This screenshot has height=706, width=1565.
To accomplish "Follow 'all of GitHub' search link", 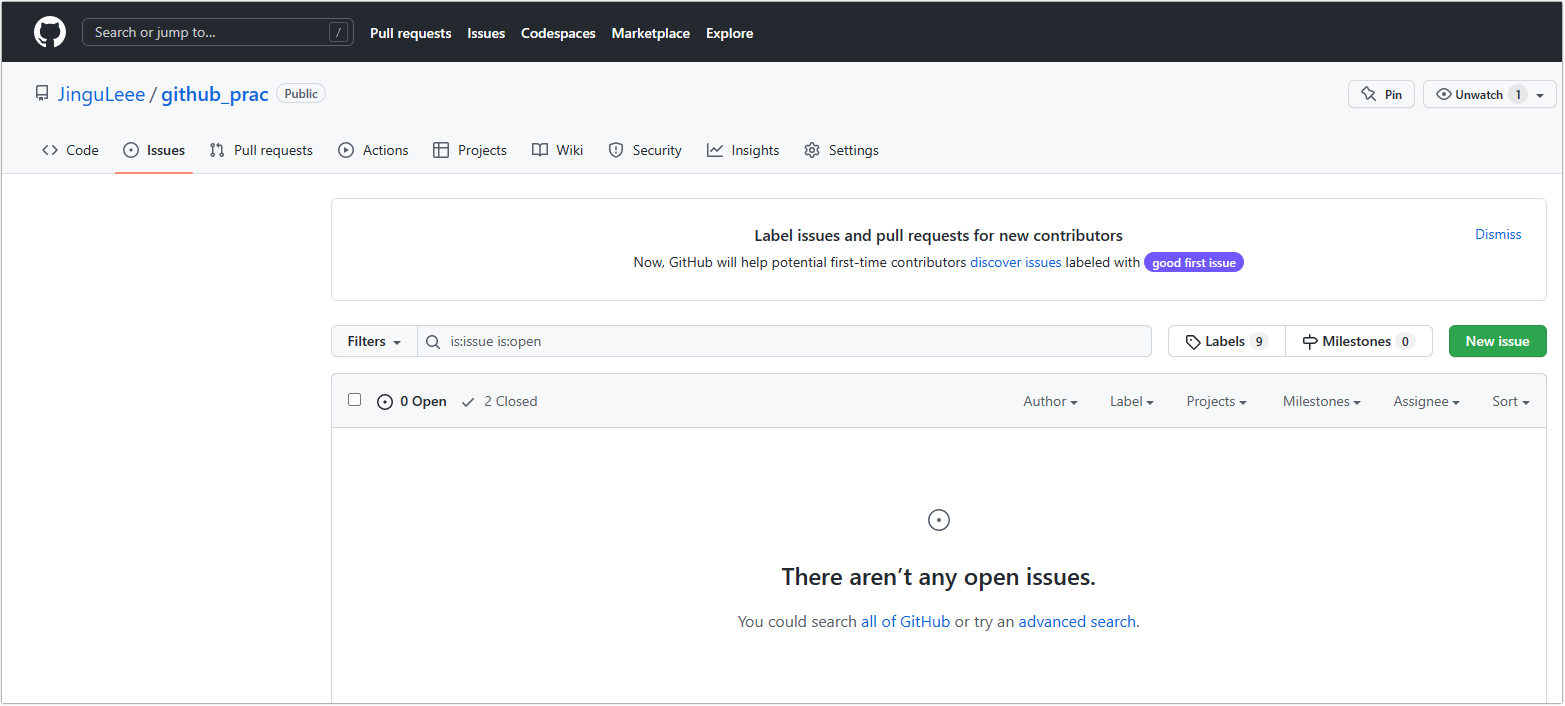I will coord(905,621).
